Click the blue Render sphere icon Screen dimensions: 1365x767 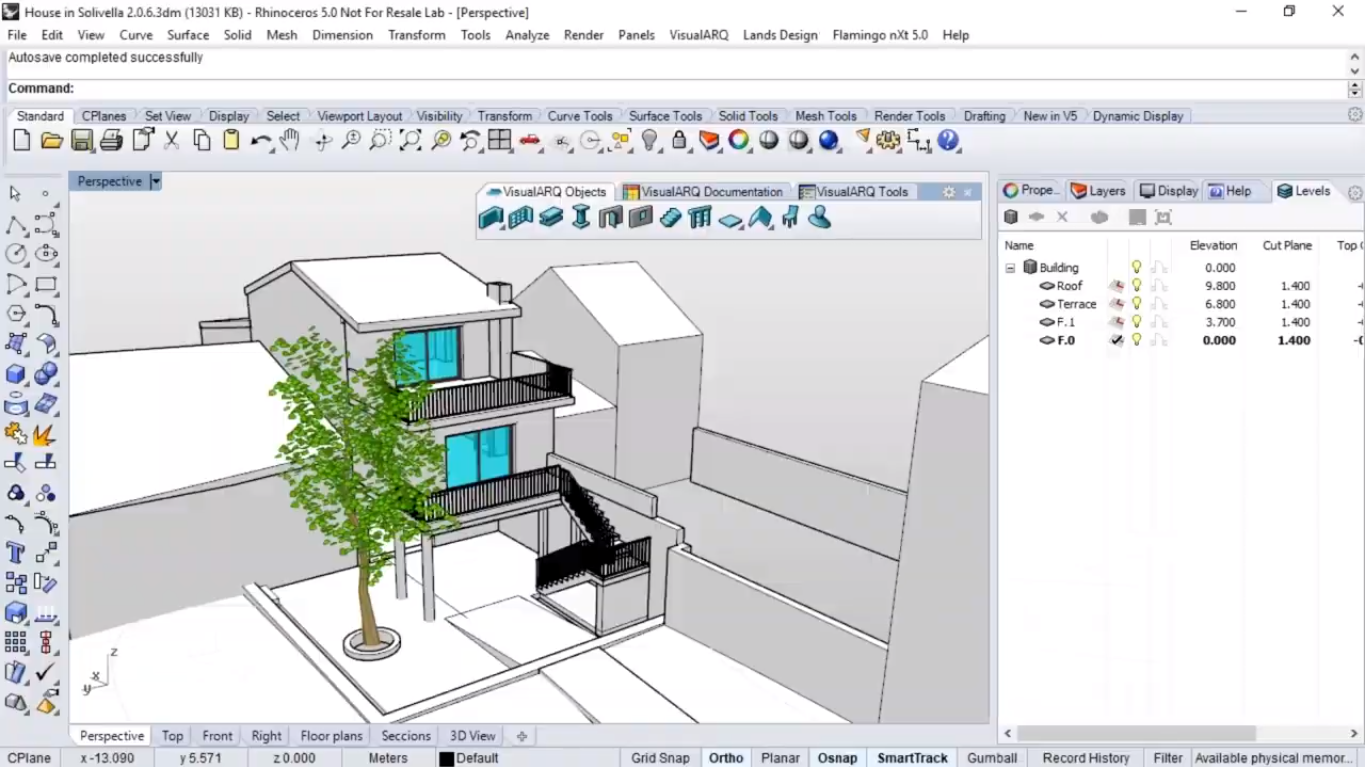tap(829, 141)
